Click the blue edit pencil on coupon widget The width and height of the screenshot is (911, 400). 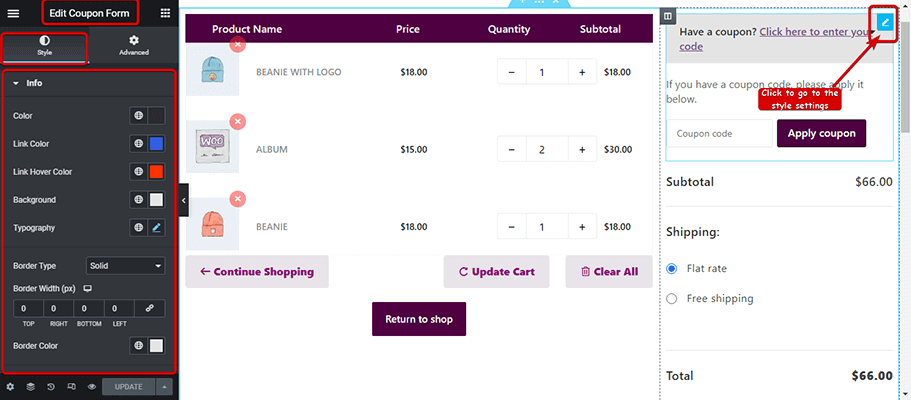885,23
